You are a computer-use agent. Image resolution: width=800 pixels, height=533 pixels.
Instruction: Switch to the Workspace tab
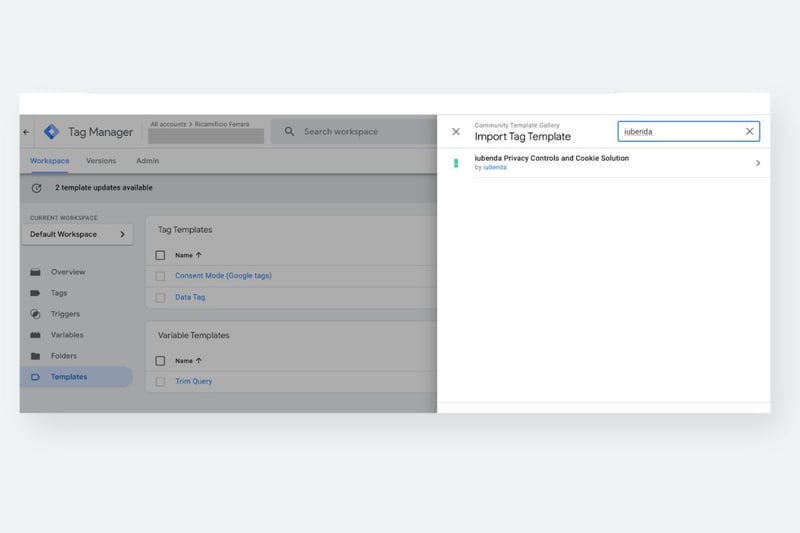tap(49, 161)
